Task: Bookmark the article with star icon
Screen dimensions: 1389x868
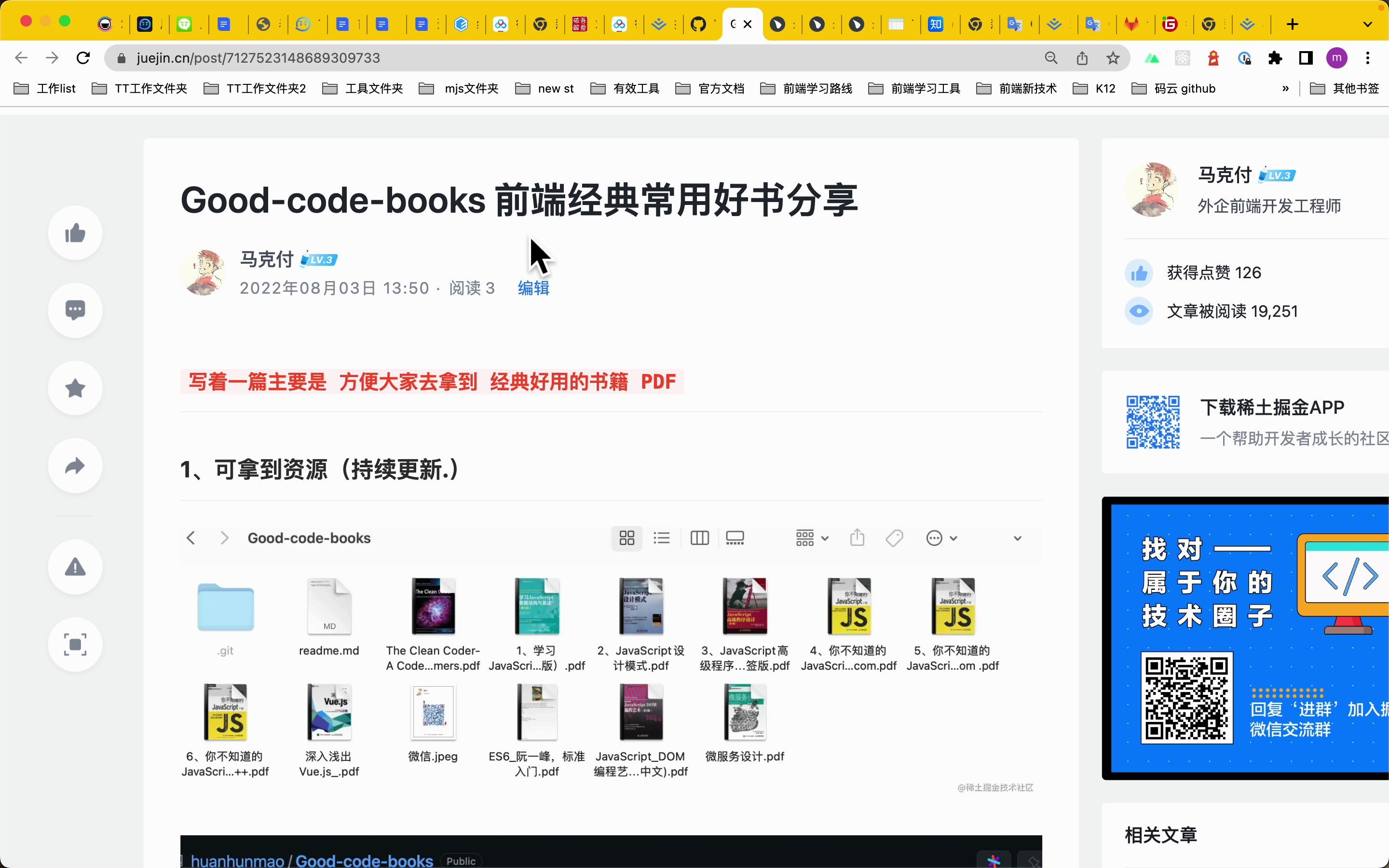Action: (x=75, y=388)
